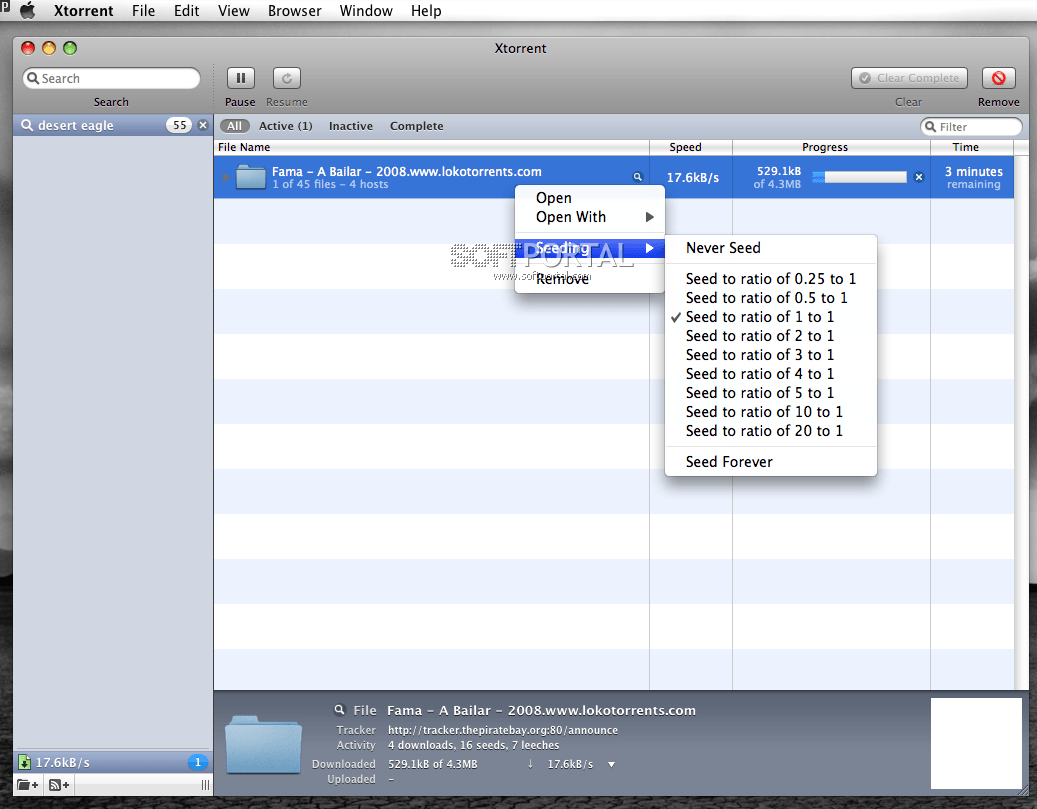Viewport: 1037px width, 809px height.
Task: Add an RSS feed button
Action: coord(59,785)
